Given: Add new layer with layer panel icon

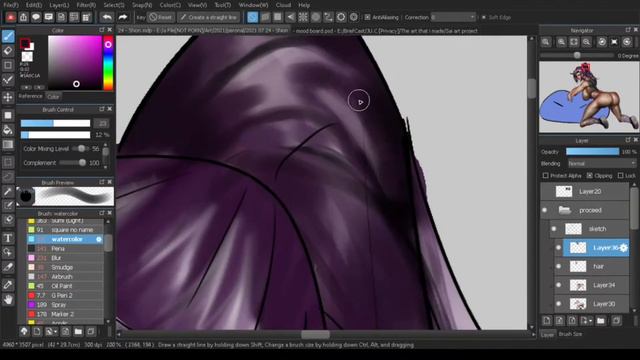Looking at the screenshot, I should 547,321.
